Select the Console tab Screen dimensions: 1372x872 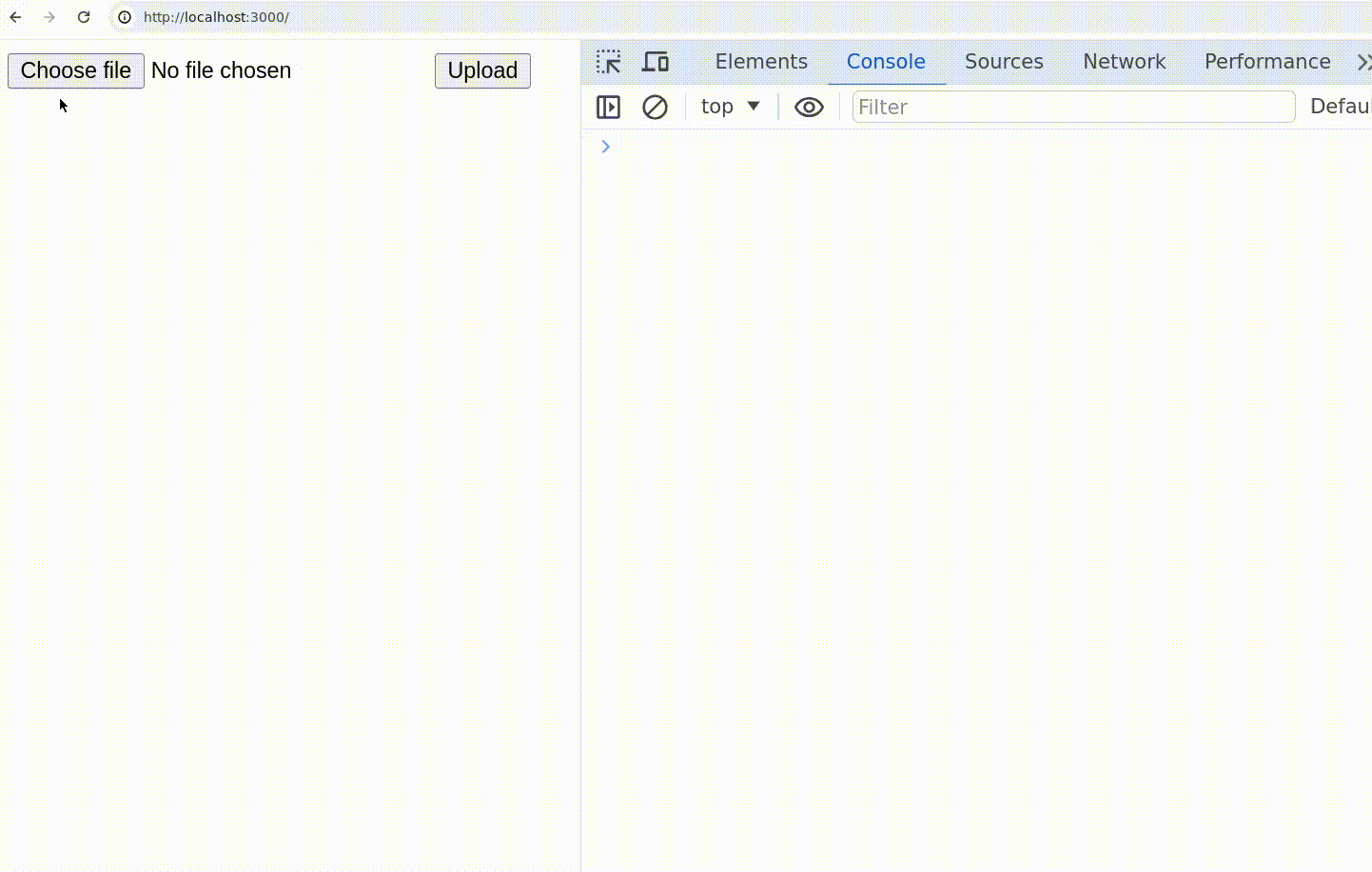pos(886,62)
